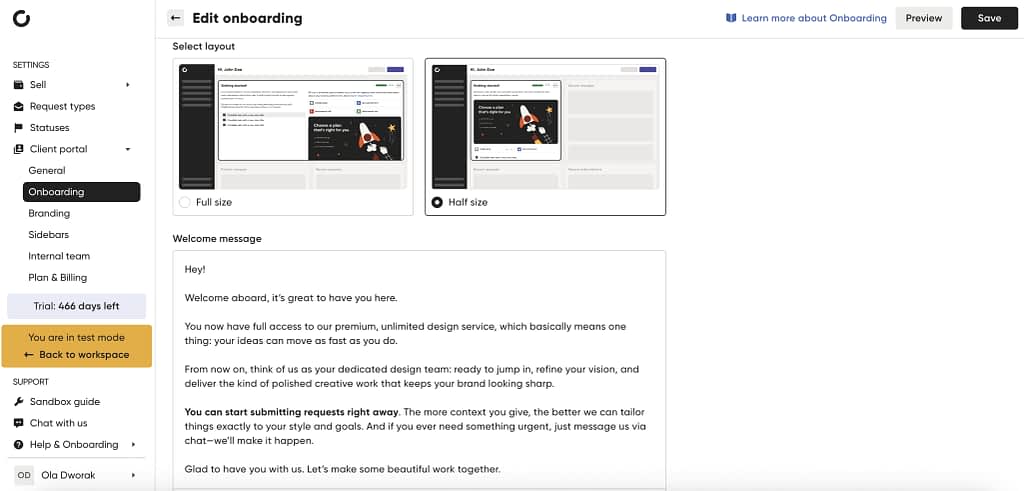The height and width of the screenshot is (491, 1024).
Task: Expand the Sell submenu arrow
Action: pos(128,85)
